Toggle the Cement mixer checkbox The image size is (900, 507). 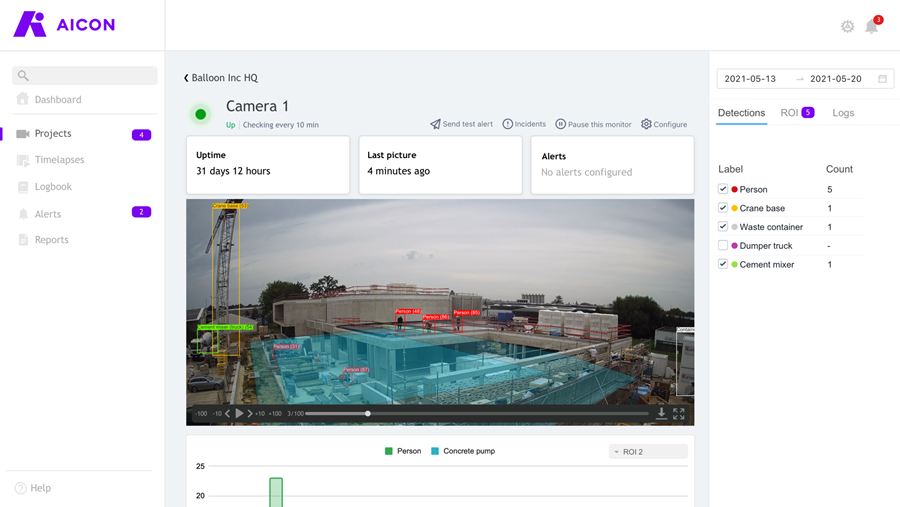tap(723, 264)
